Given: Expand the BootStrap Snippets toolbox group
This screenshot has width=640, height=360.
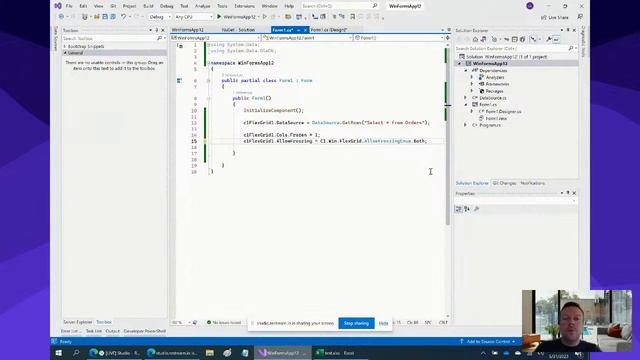Looking at the screenshot, I should click(65, 47).
